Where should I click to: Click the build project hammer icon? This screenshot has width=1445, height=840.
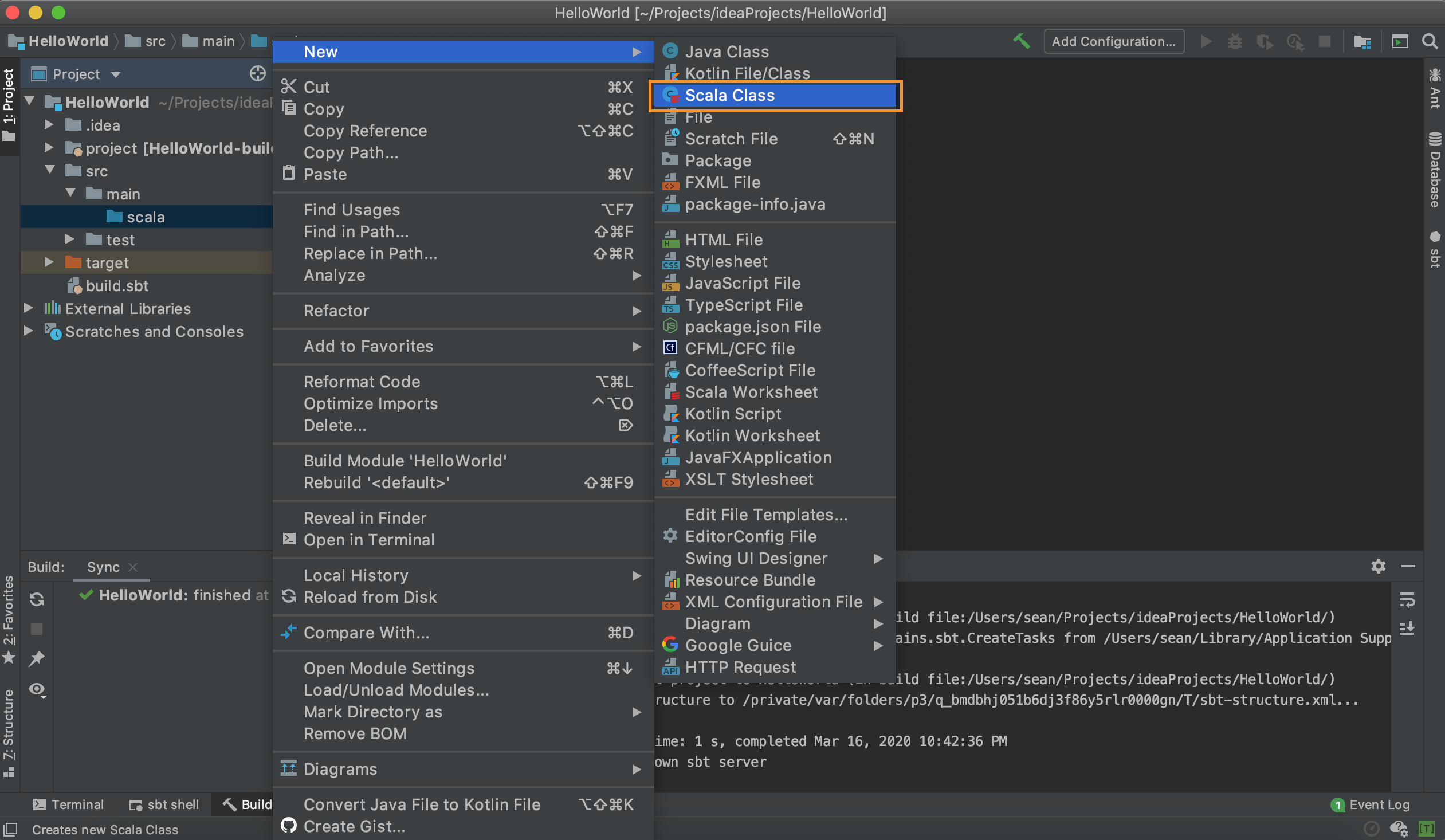coord(1021,41)
